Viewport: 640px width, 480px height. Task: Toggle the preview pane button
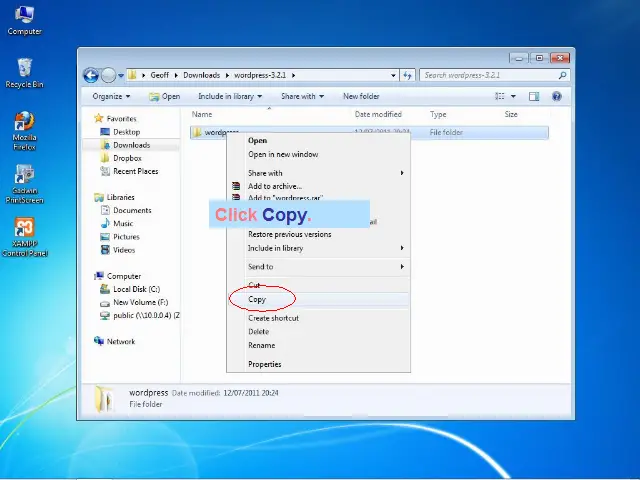[x=534, y=96]
